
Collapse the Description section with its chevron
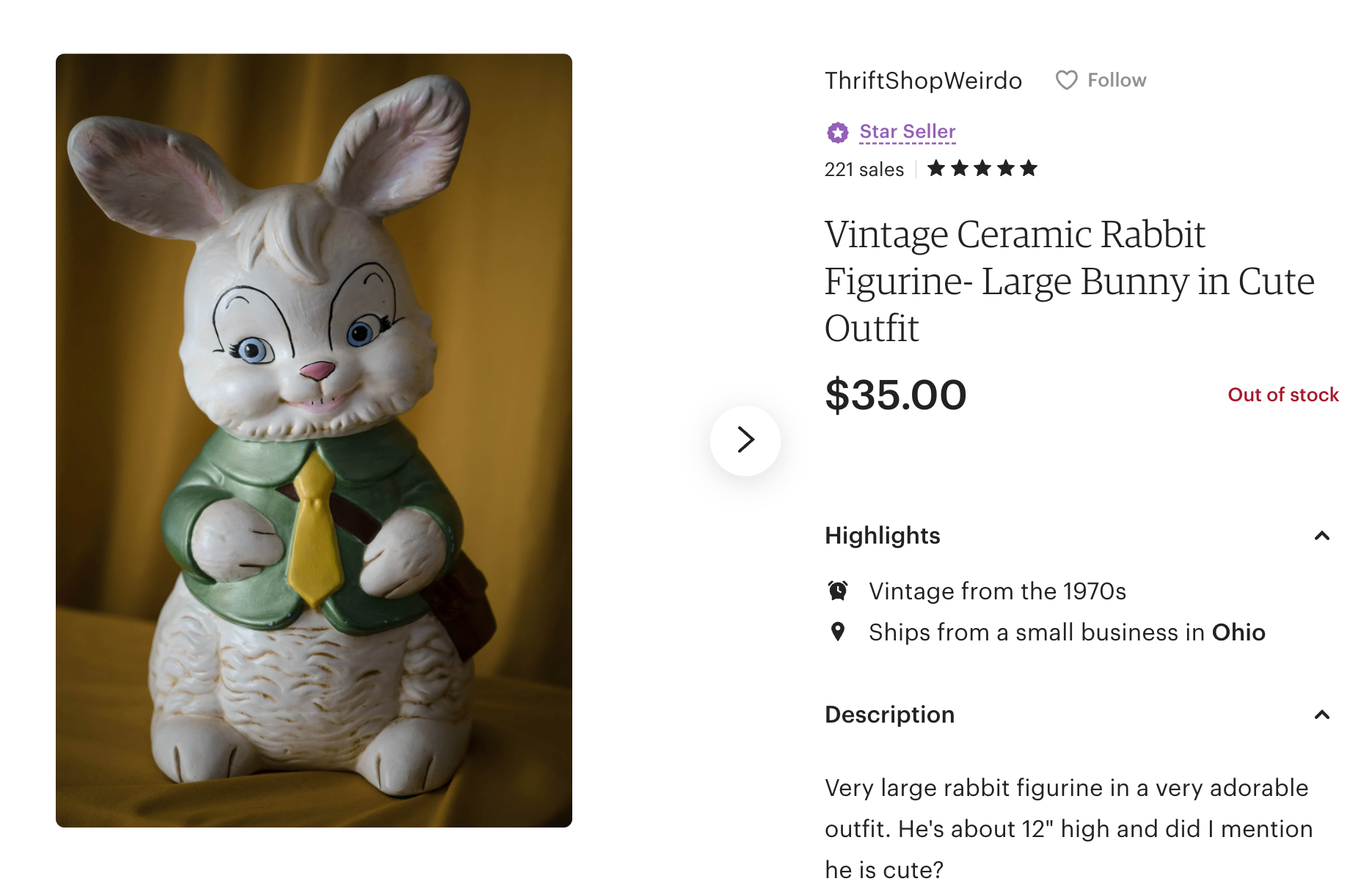click(x=1321, y=715)
